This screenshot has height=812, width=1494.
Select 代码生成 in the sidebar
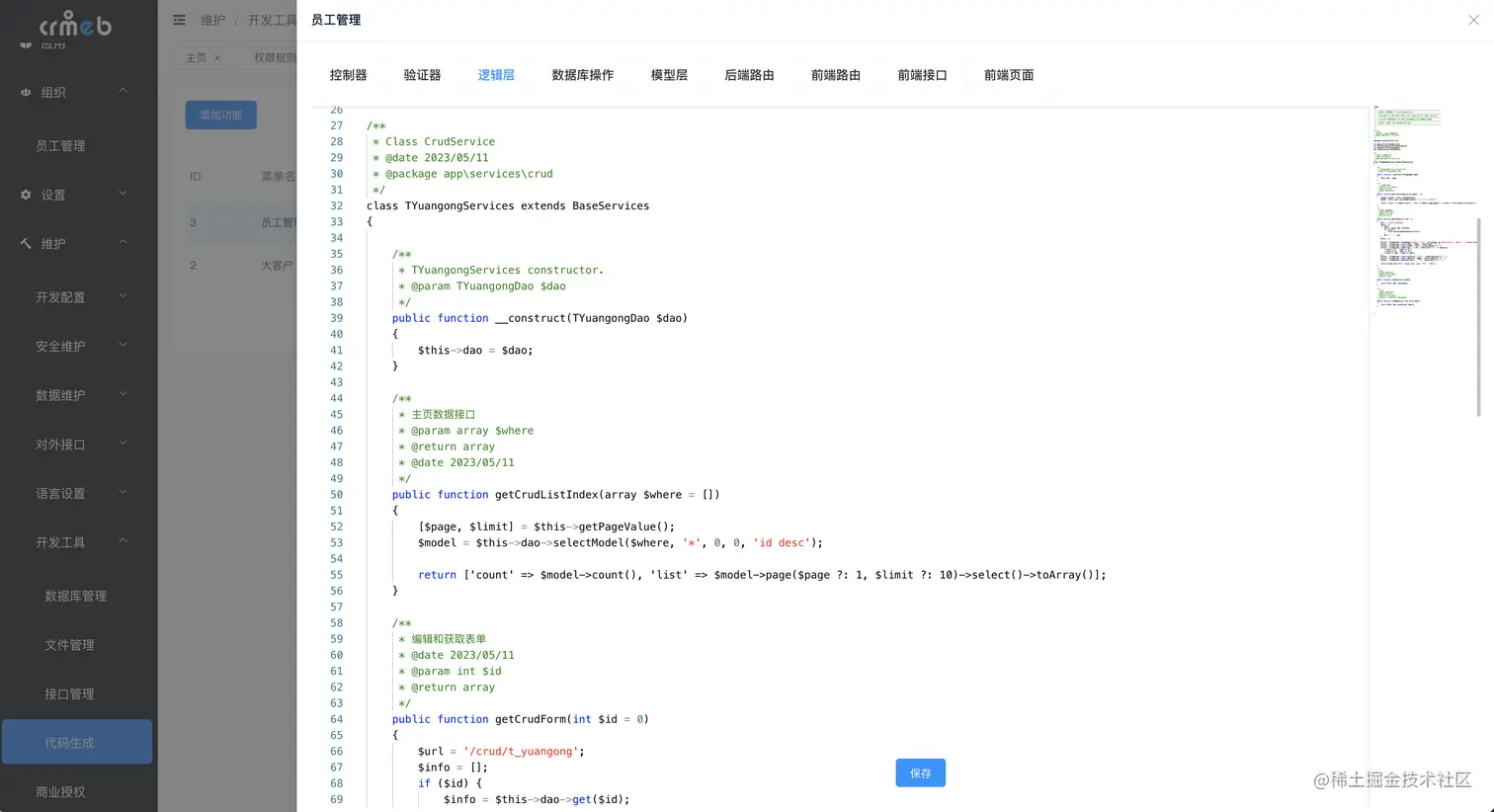pyautogui.click(x=77, y=742)
